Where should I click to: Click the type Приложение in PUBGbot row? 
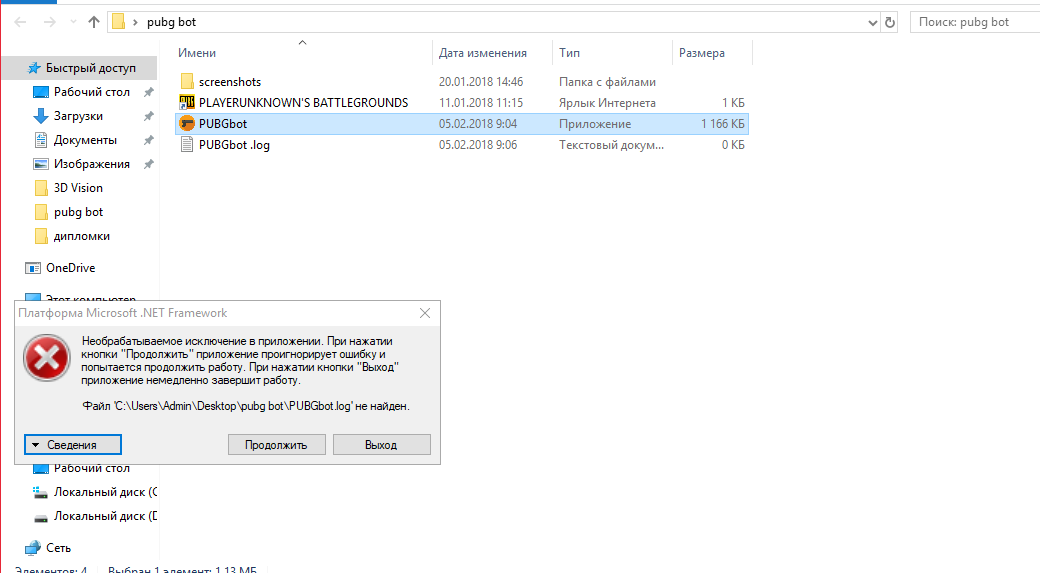point(595,123)
